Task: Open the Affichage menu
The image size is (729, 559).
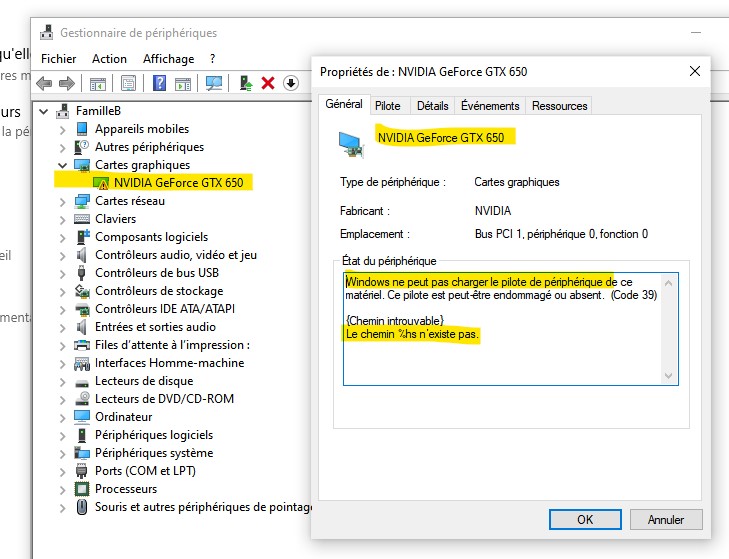Action: [x=169, y=59]
